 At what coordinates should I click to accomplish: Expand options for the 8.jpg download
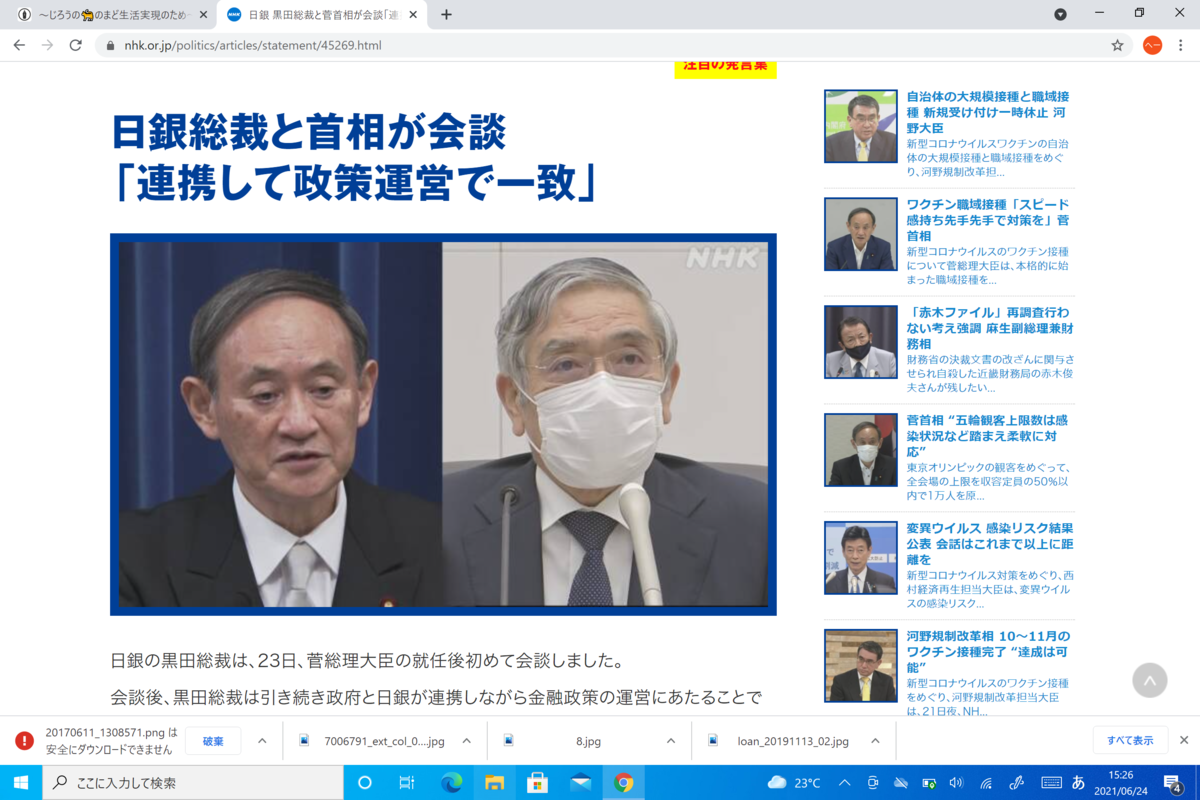pos(671,741)
